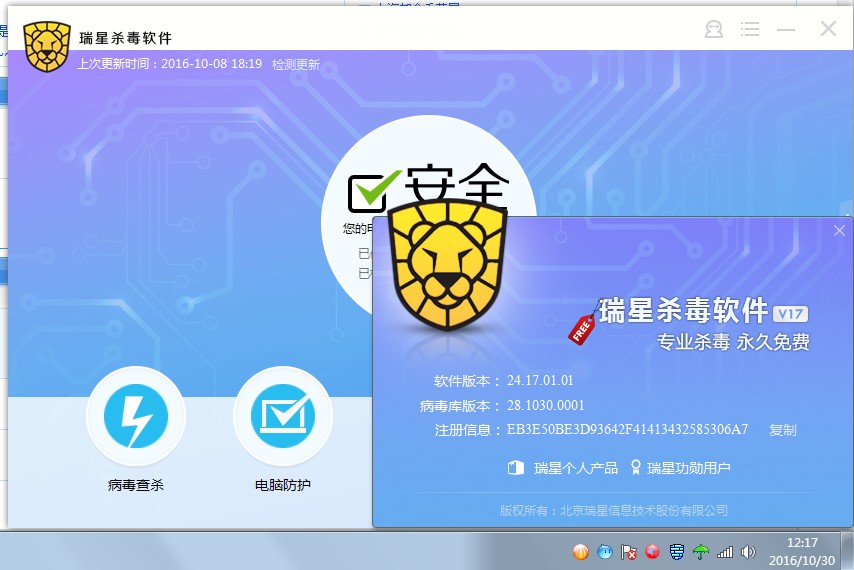Open the user account icon in title bar
Screen dimensions: 854x570
tap(713, 29)
